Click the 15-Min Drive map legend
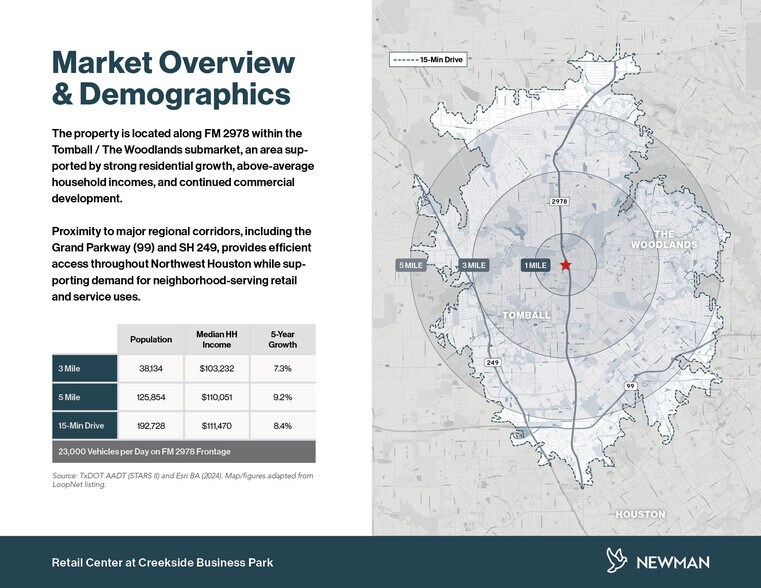This screenshot has width=761, height=588. 428,60
